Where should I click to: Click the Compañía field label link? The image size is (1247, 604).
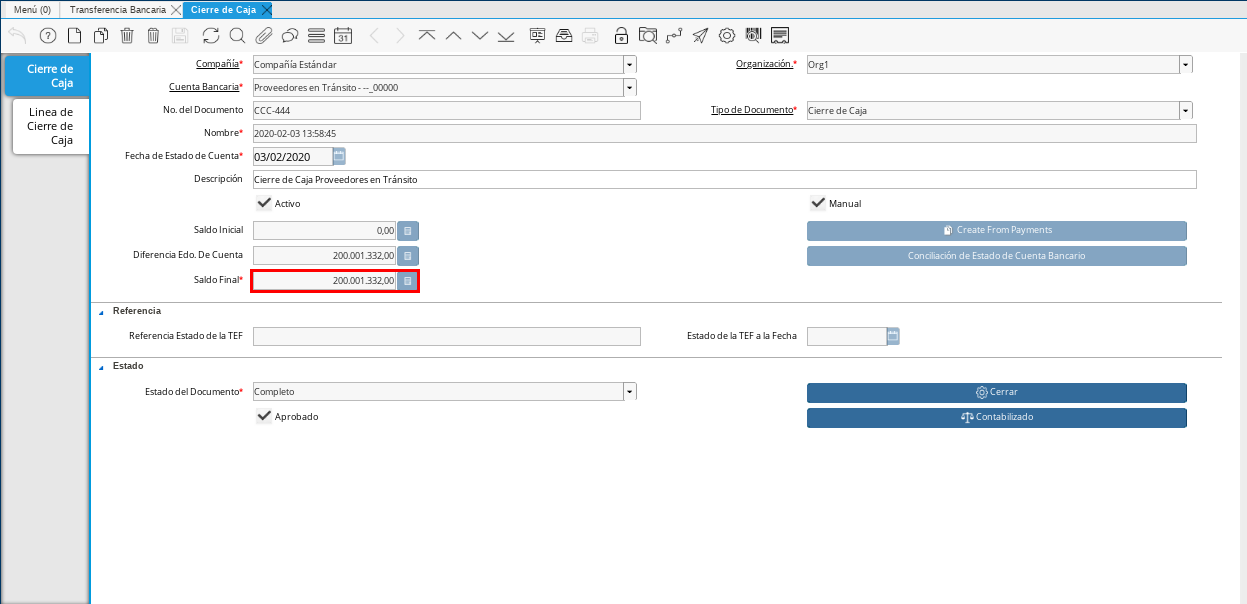pyautogui.click(x=217, y=64)
